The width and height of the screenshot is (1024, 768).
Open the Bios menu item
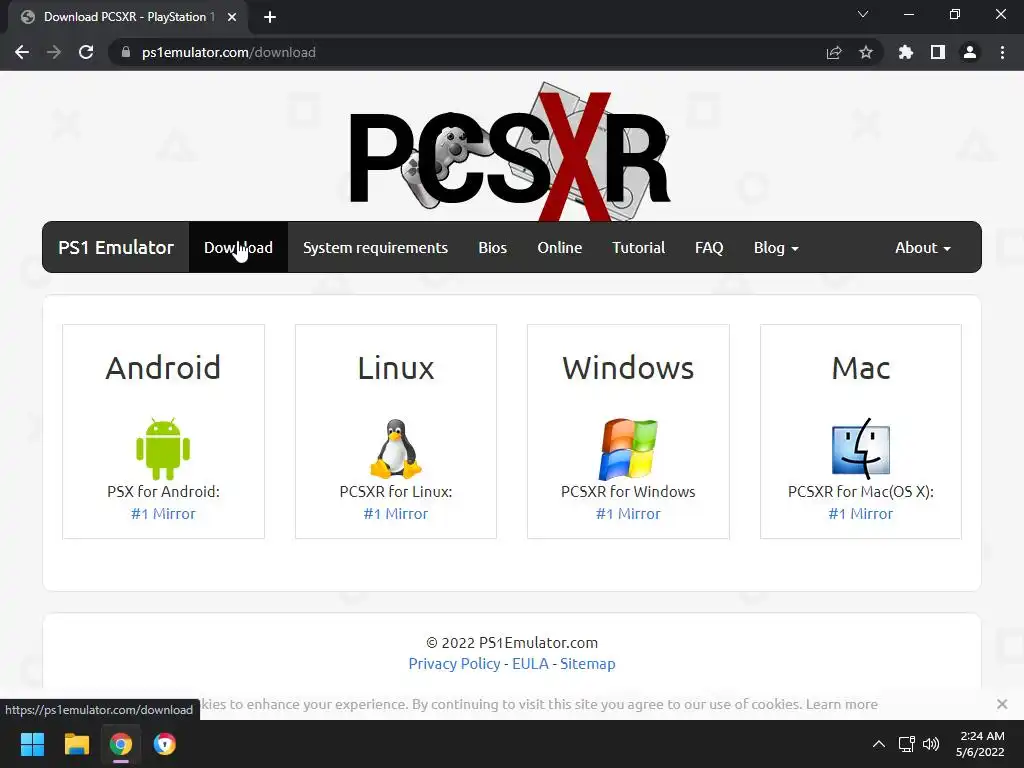492,248
